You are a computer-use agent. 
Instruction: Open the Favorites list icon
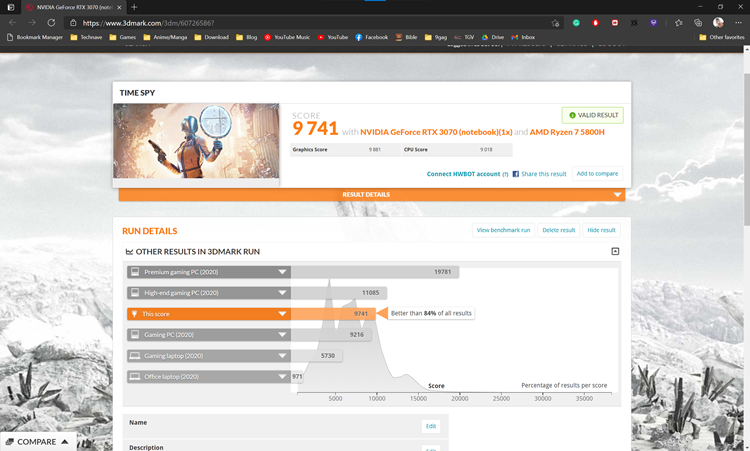(679, 22)
